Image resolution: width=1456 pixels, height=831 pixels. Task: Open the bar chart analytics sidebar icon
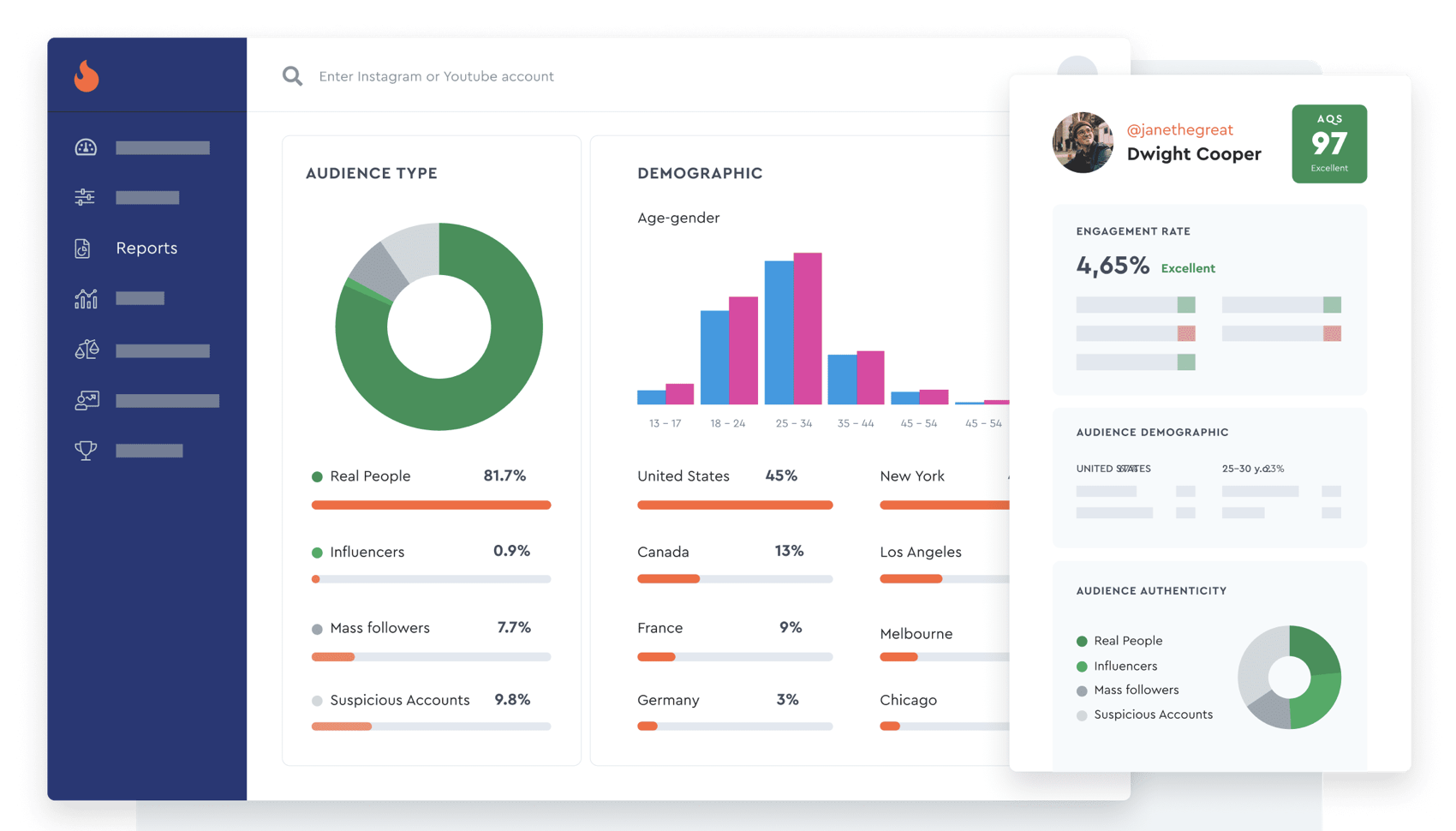click(x=86, y=298)
